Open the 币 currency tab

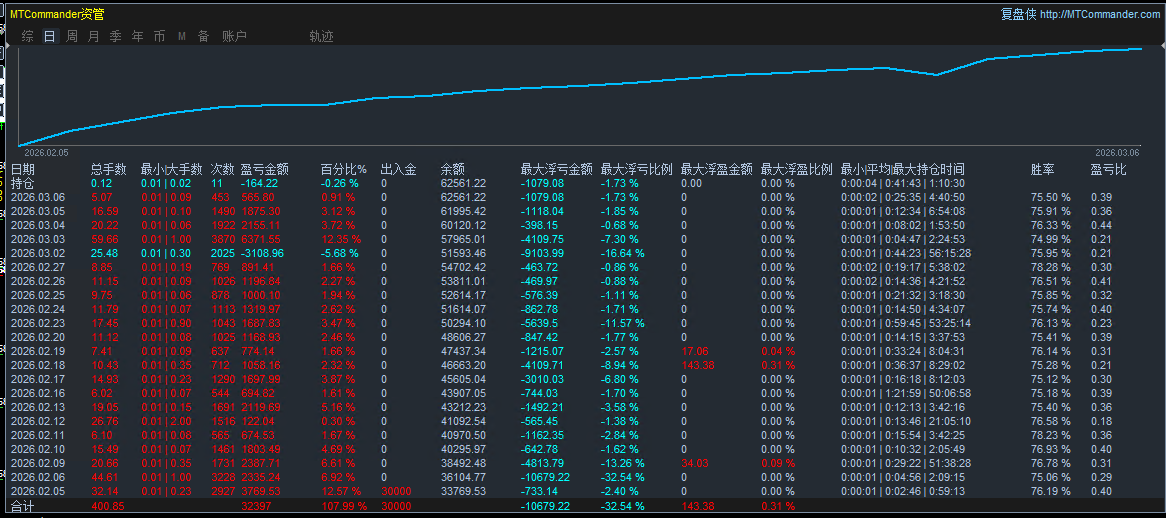[x=159, y=36]
